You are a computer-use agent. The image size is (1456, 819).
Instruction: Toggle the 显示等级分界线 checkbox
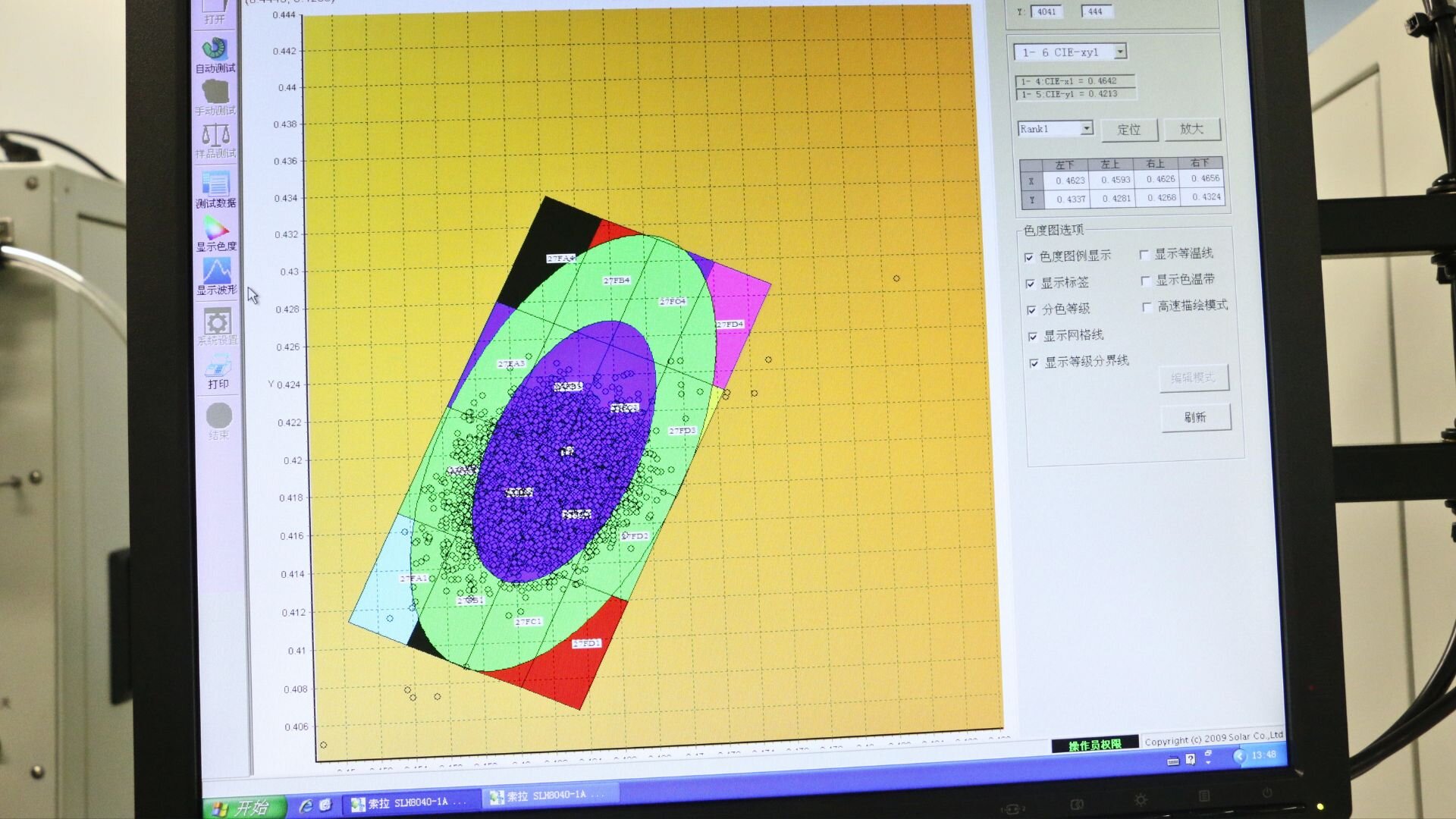[1034, 363]
